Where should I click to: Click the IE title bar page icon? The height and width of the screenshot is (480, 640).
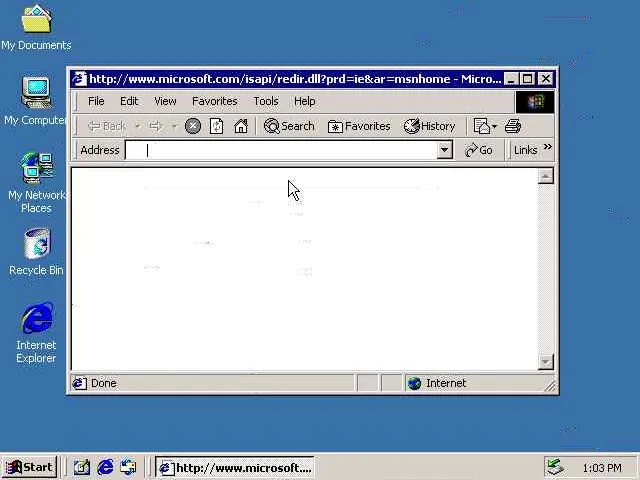pyautogui.click(x=80, y=78)
